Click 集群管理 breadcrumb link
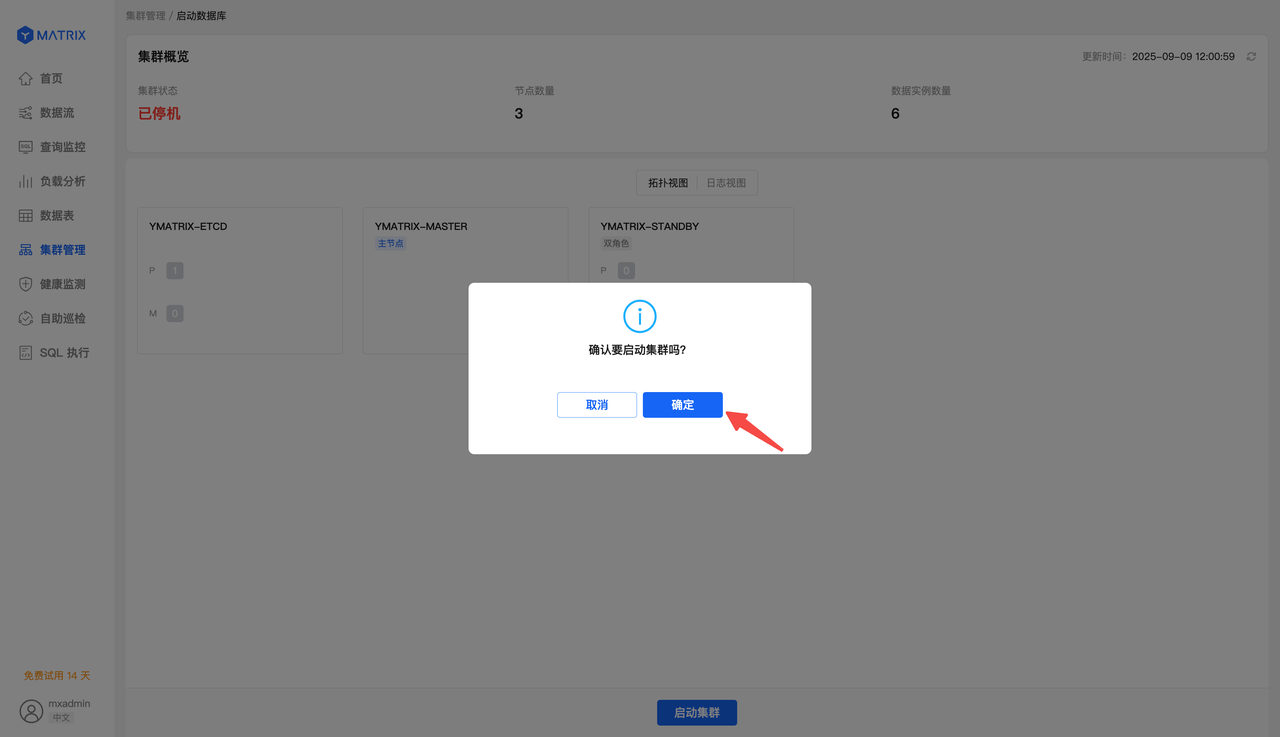Screen dimensions: 1280x737 click(146, 16)
